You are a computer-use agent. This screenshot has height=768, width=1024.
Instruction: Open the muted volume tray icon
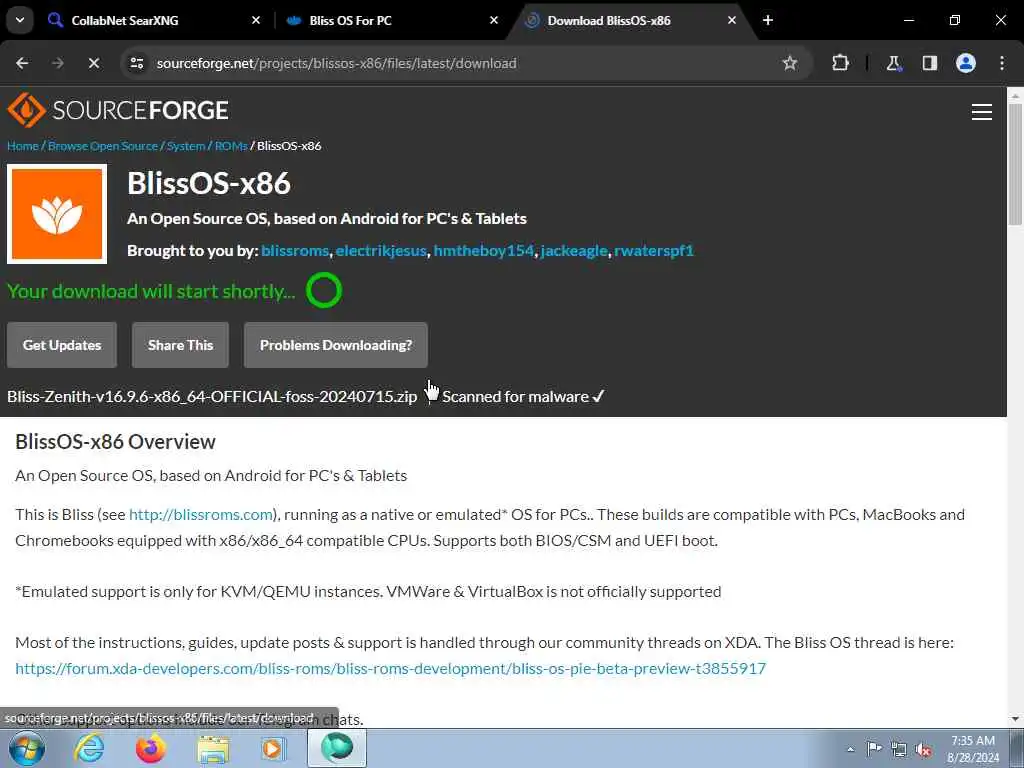923,750
